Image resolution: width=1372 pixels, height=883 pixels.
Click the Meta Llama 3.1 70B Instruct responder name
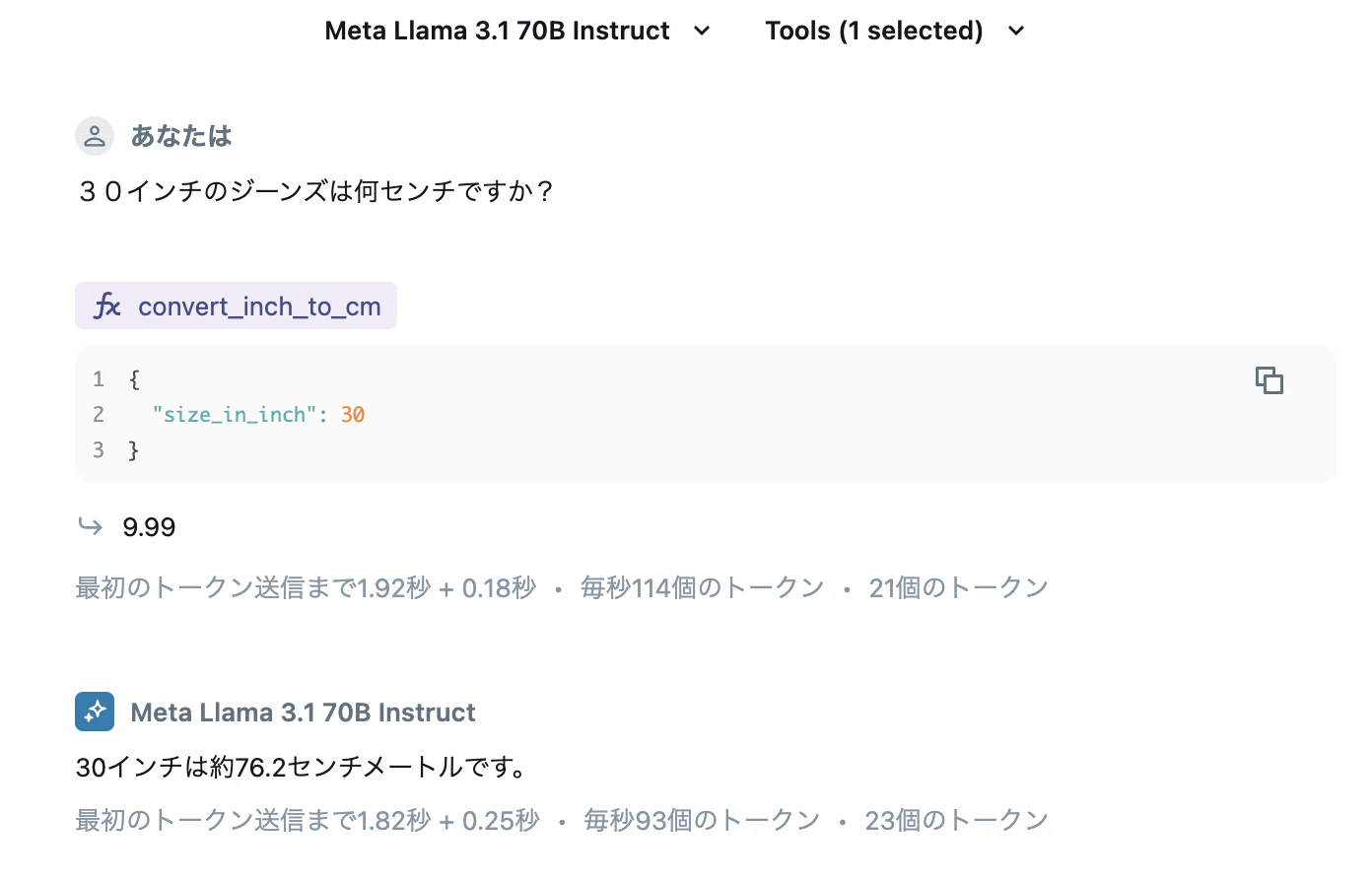click(x=303, y=713)
